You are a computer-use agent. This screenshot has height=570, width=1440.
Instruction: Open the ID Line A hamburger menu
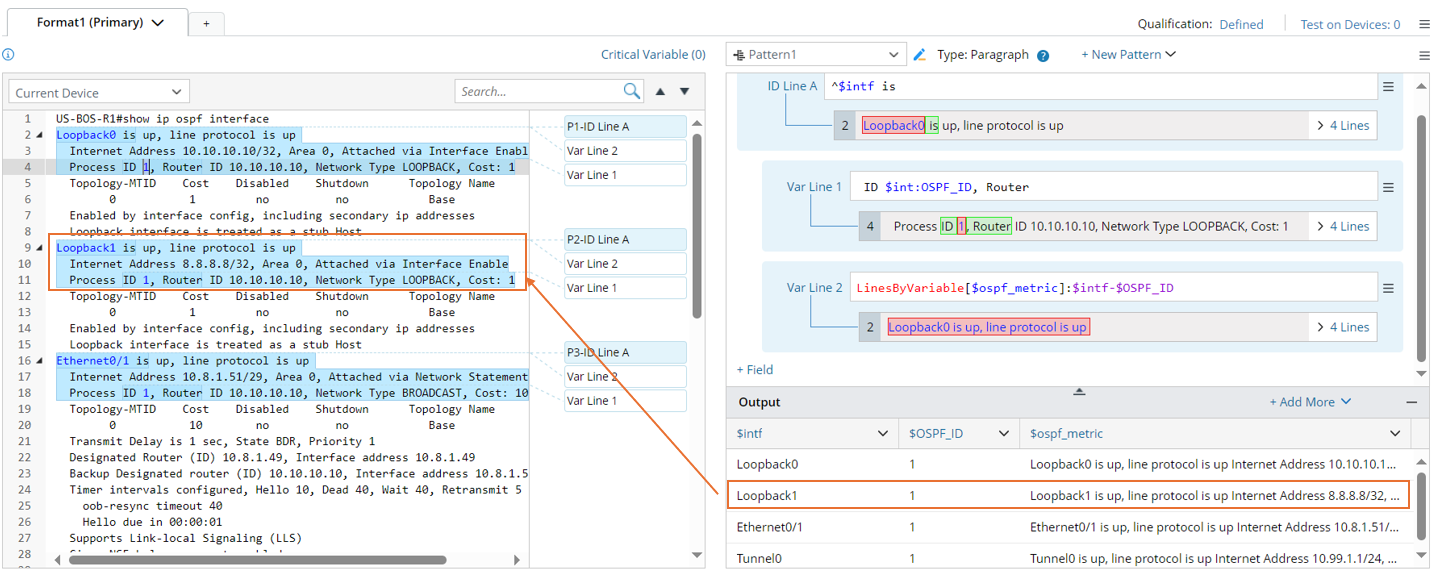click(x=1388, y=87)
